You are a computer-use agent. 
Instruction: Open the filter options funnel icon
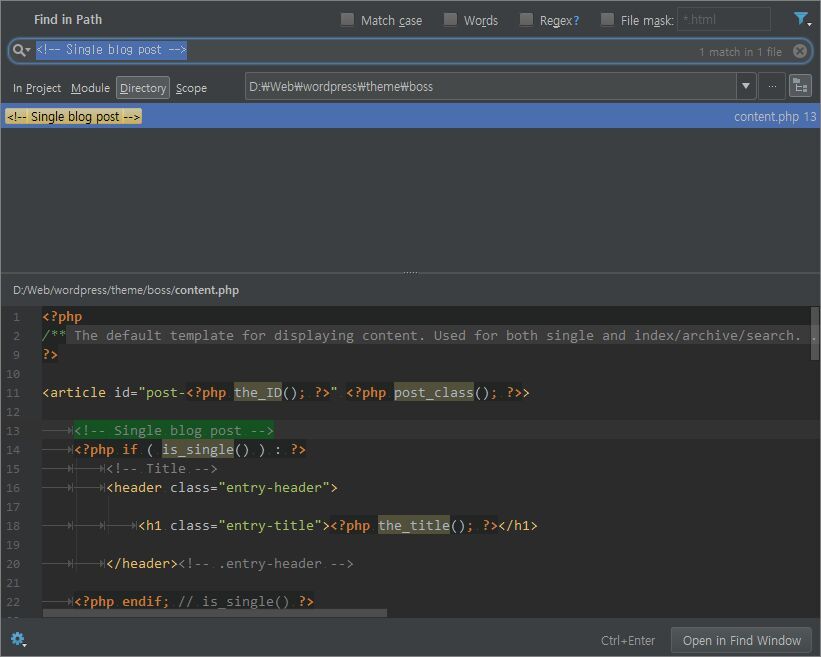coord(802,20)
